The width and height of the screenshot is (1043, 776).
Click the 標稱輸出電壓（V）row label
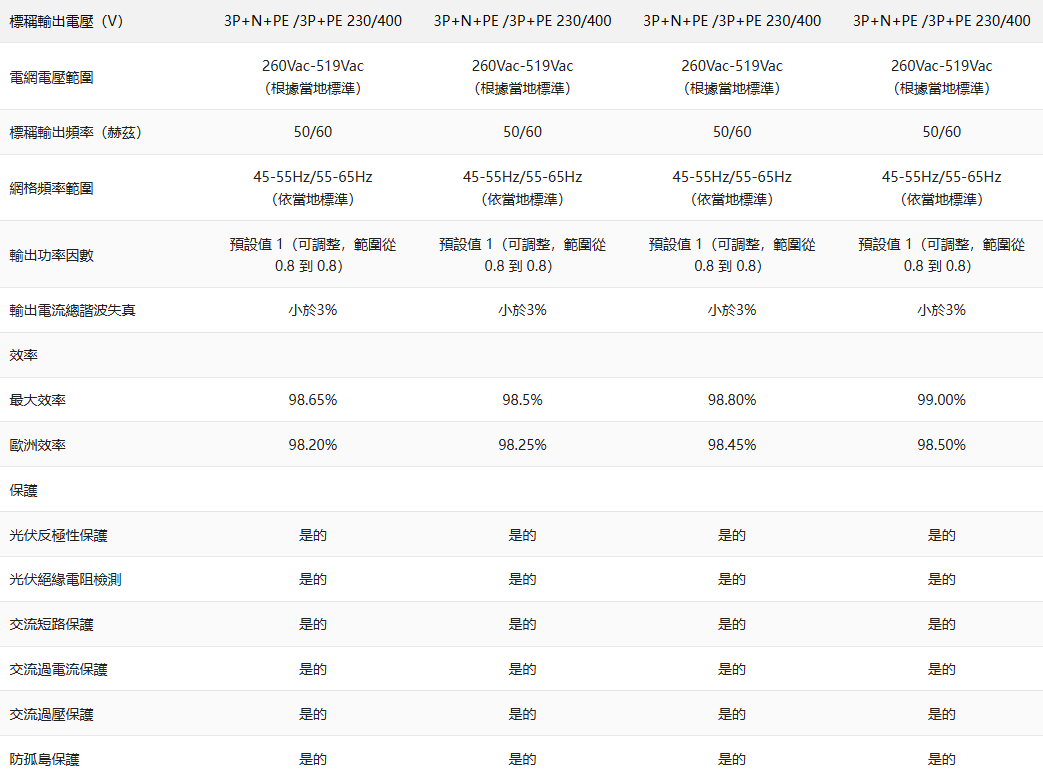pyautogui.click(x=66, y=21)
